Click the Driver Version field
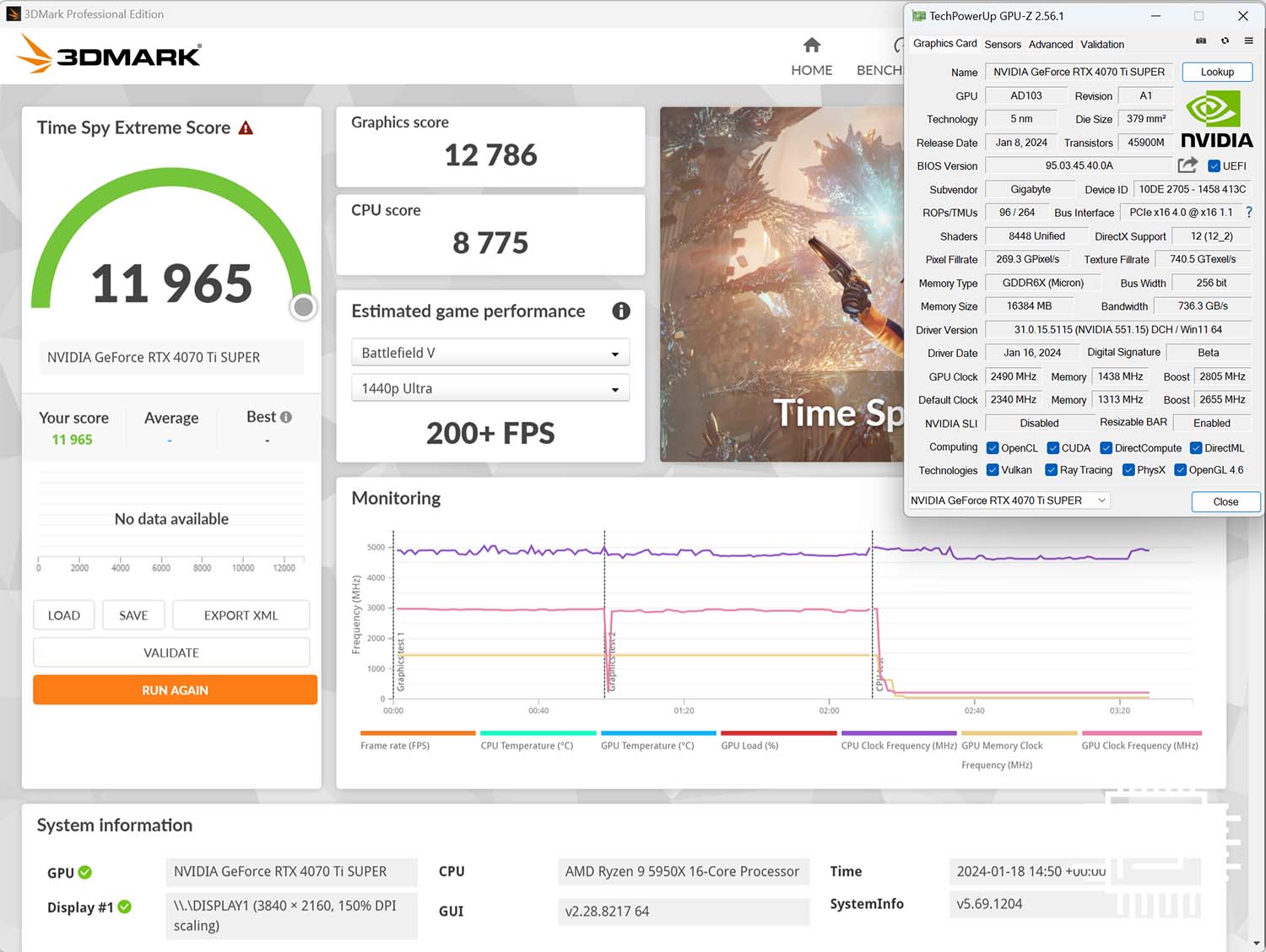The height and width of the screenshot is (952, 1266). point(1118,329)
